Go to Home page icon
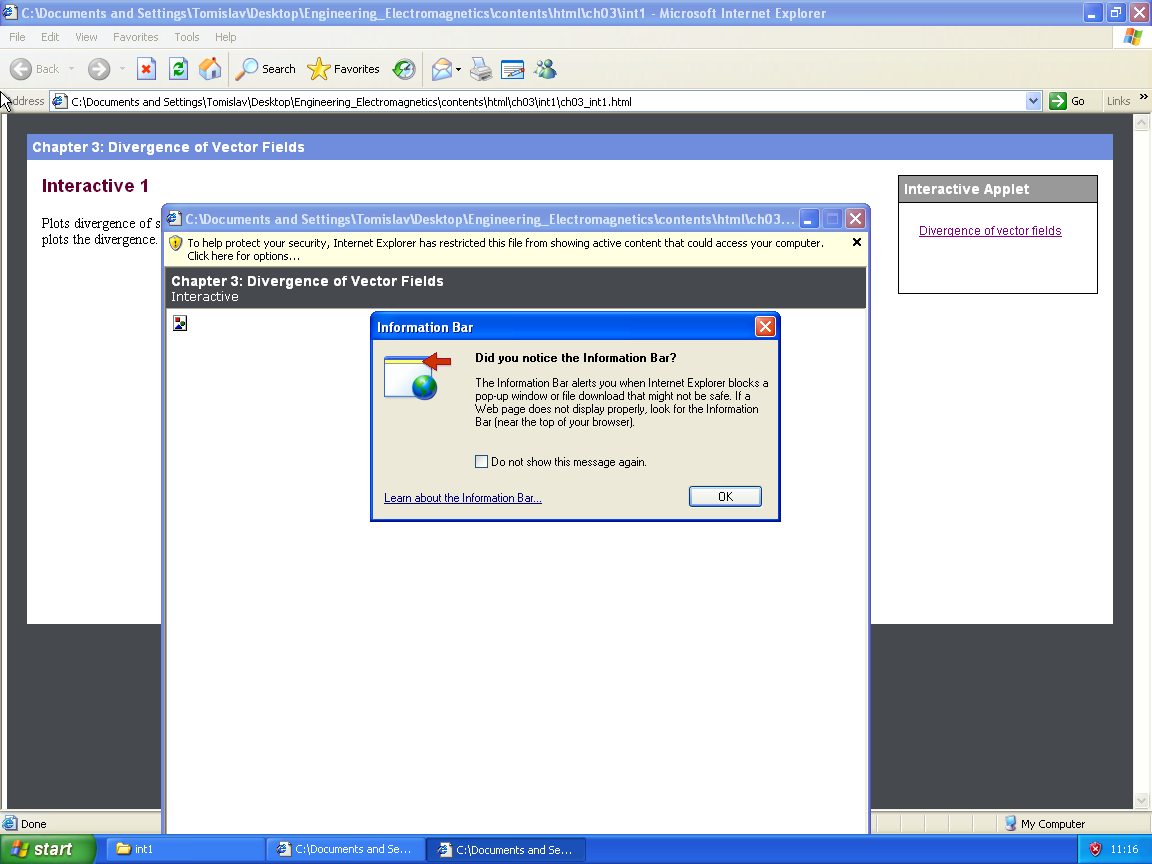This screenshot has height=864, width=1152. (210, 69)
